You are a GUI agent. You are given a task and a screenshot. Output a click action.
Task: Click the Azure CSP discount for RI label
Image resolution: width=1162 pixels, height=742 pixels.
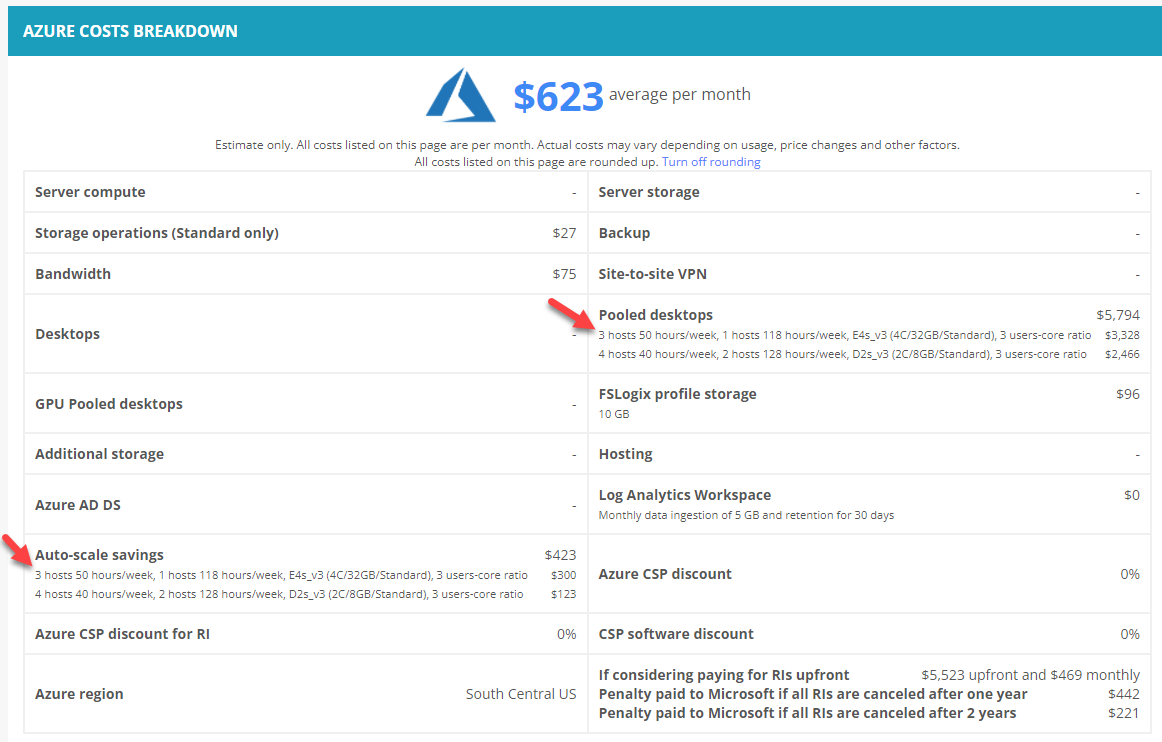coord(122,634)
